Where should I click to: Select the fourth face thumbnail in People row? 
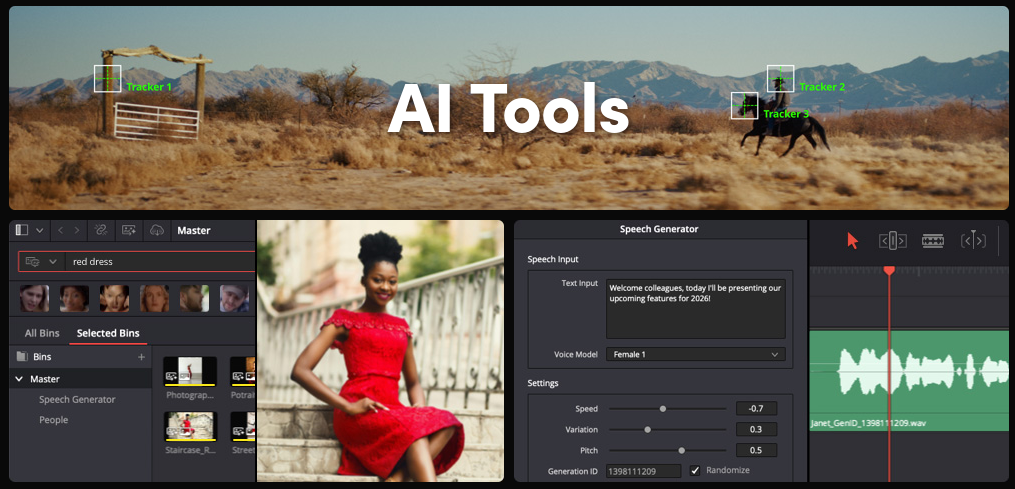pos(154,299)
